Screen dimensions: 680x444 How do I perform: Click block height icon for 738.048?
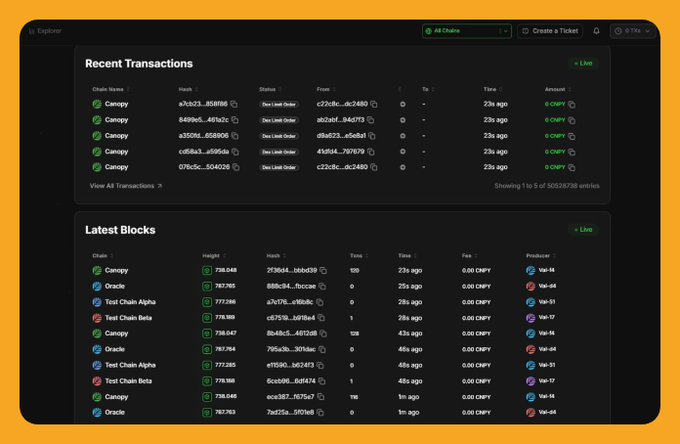pyautogui.click(x=207, y=271)
